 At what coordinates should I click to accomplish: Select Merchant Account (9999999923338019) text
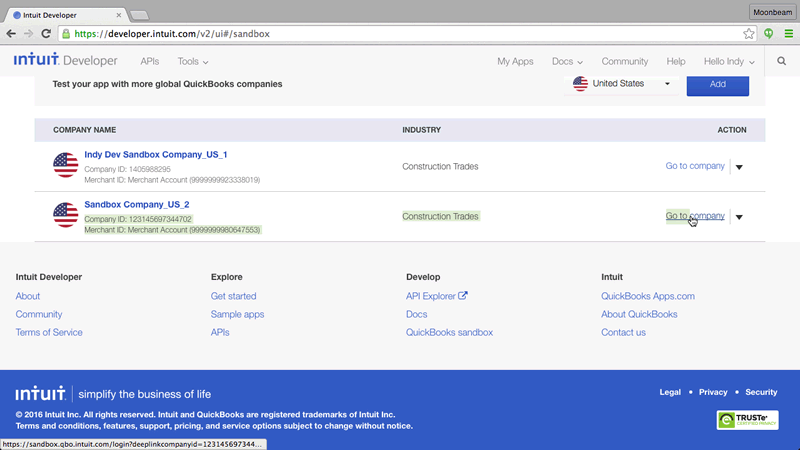tap(194, 180)
